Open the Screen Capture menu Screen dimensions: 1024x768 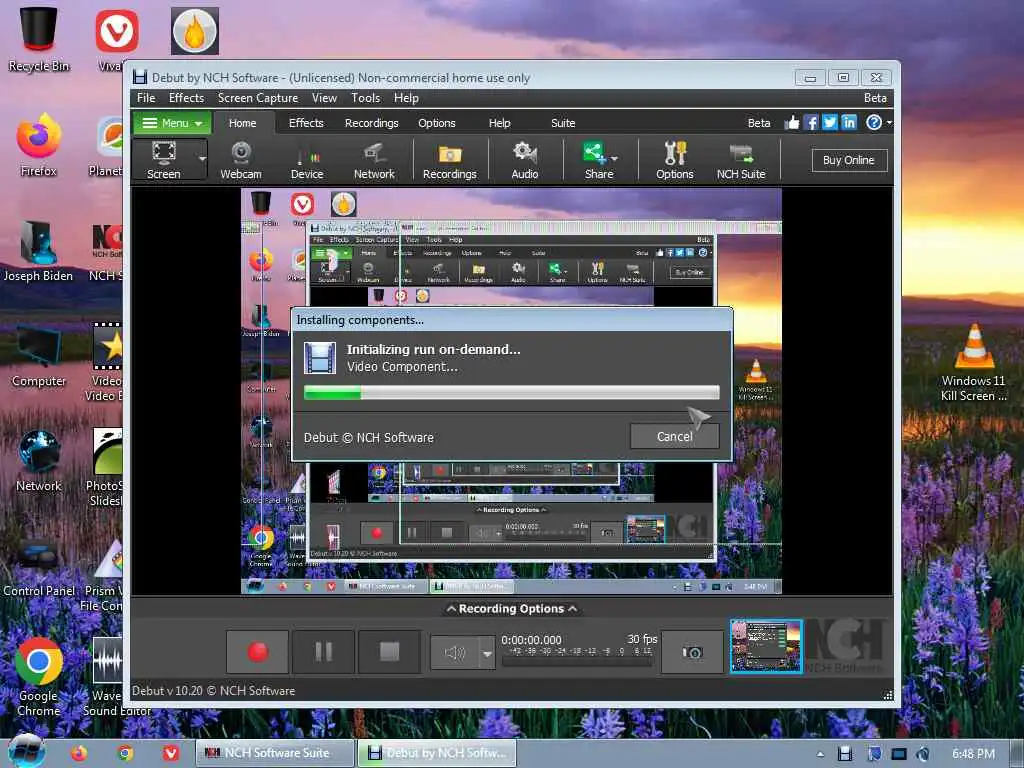coord(258,98)
